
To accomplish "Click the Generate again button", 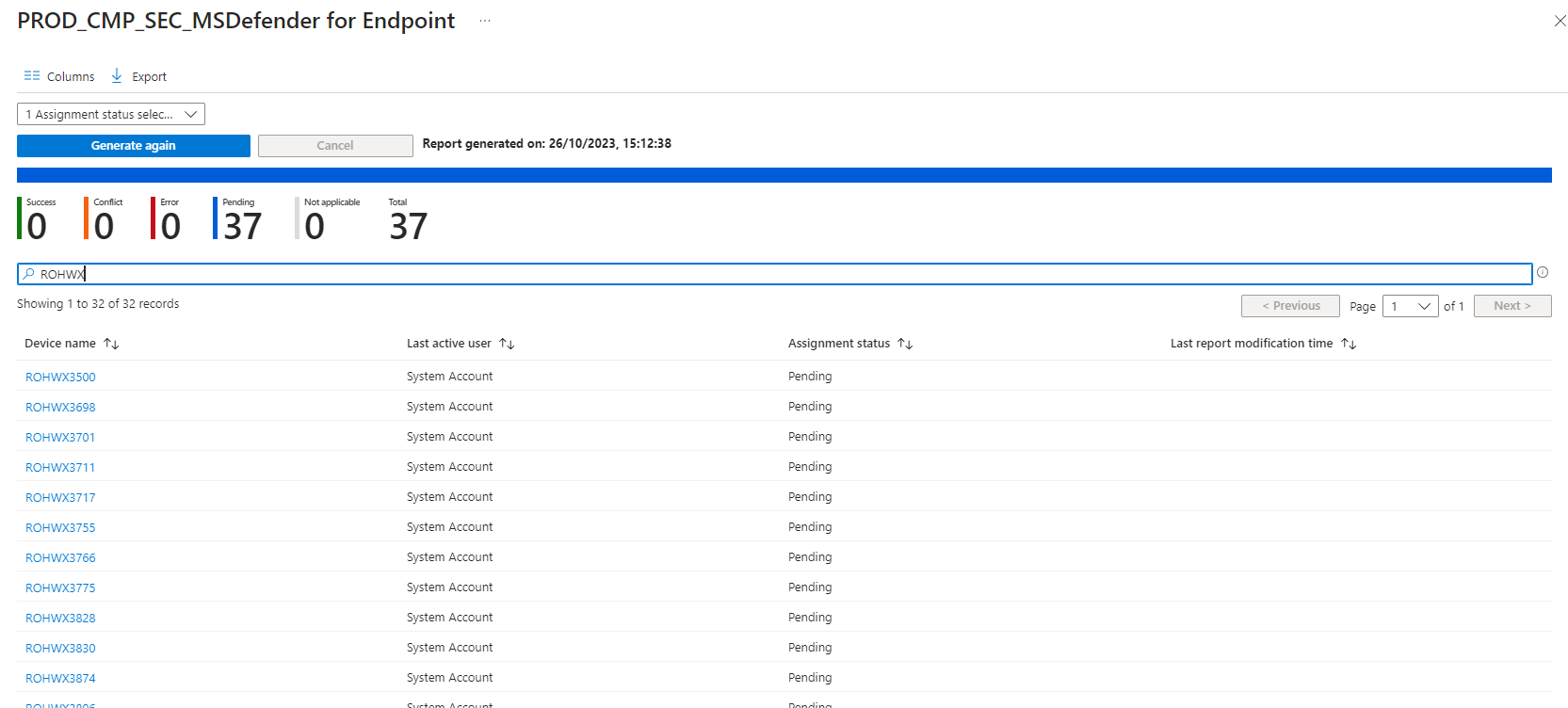I will (x=134, y=146).
